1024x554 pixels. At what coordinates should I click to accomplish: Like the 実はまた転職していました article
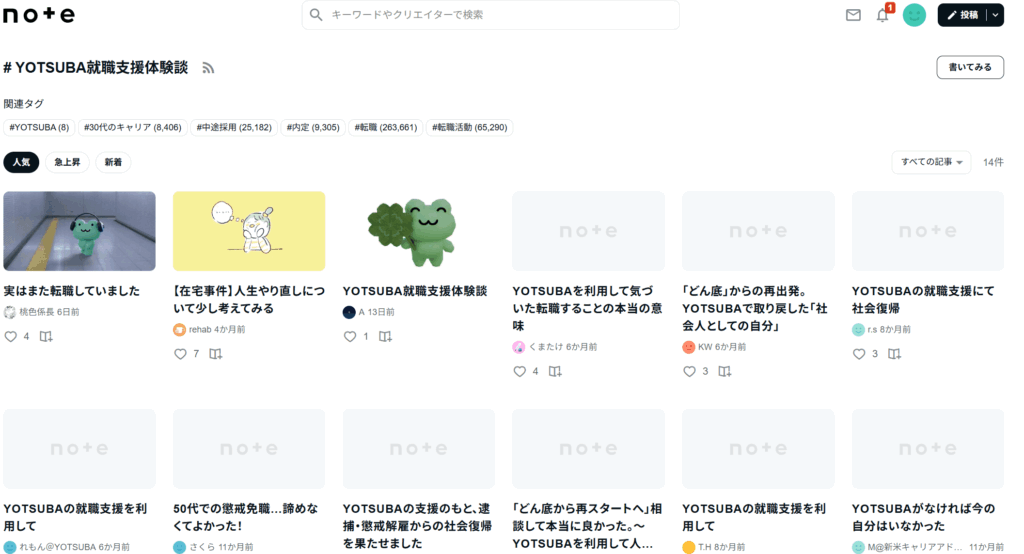10,336
